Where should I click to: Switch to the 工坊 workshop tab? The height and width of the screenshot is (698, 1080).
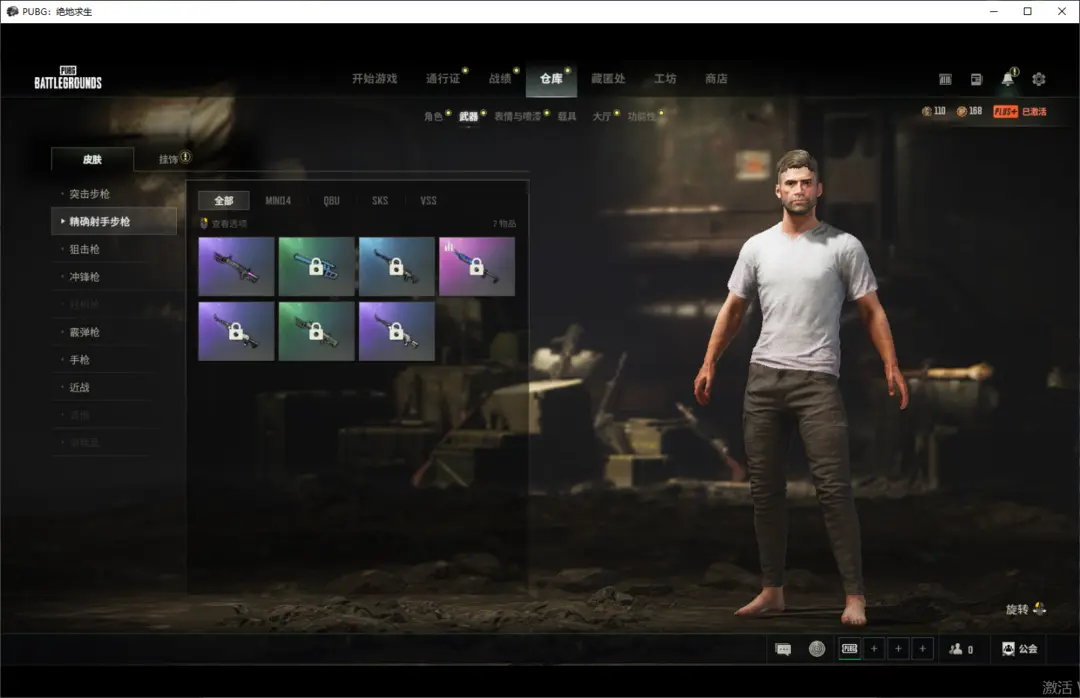[665, 79]
